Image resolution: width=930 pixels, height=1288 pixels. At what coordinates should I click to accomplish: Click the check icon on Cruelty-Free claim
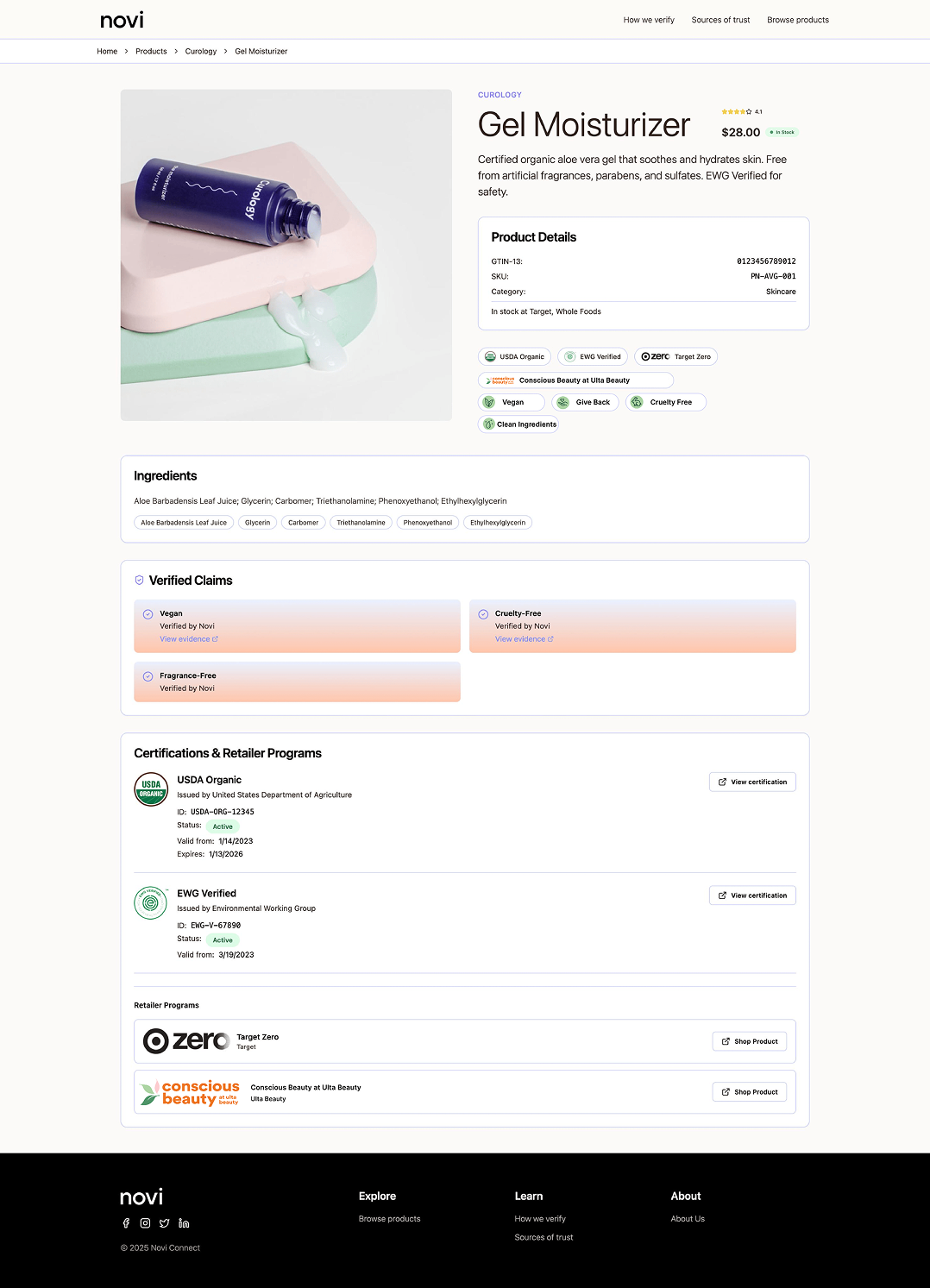point(483,614)
